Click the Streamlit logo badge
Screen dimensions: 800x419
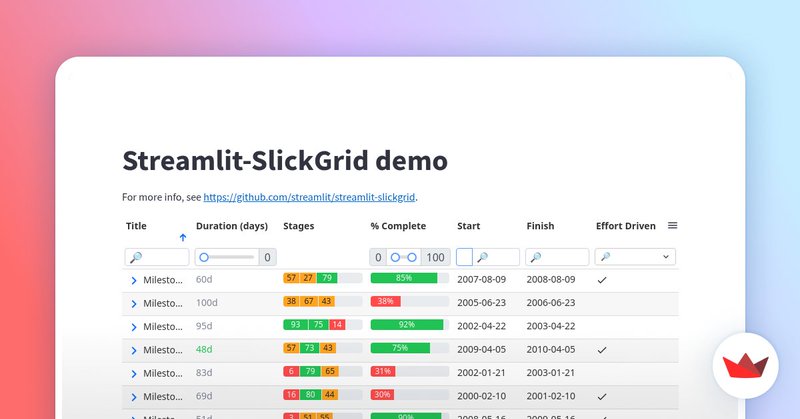click(x=745, y=365)
